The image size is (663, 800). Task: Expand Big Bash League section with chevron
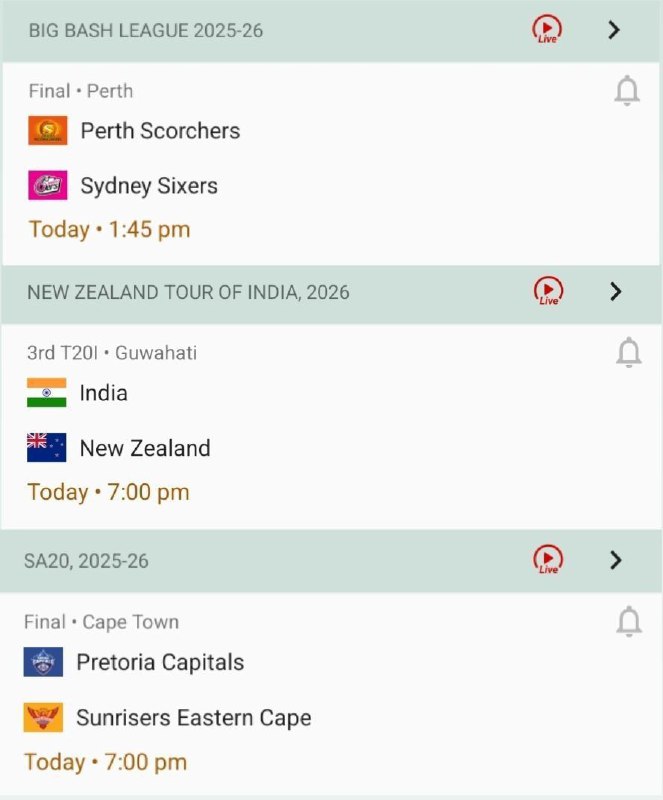(x=615, y=30)
